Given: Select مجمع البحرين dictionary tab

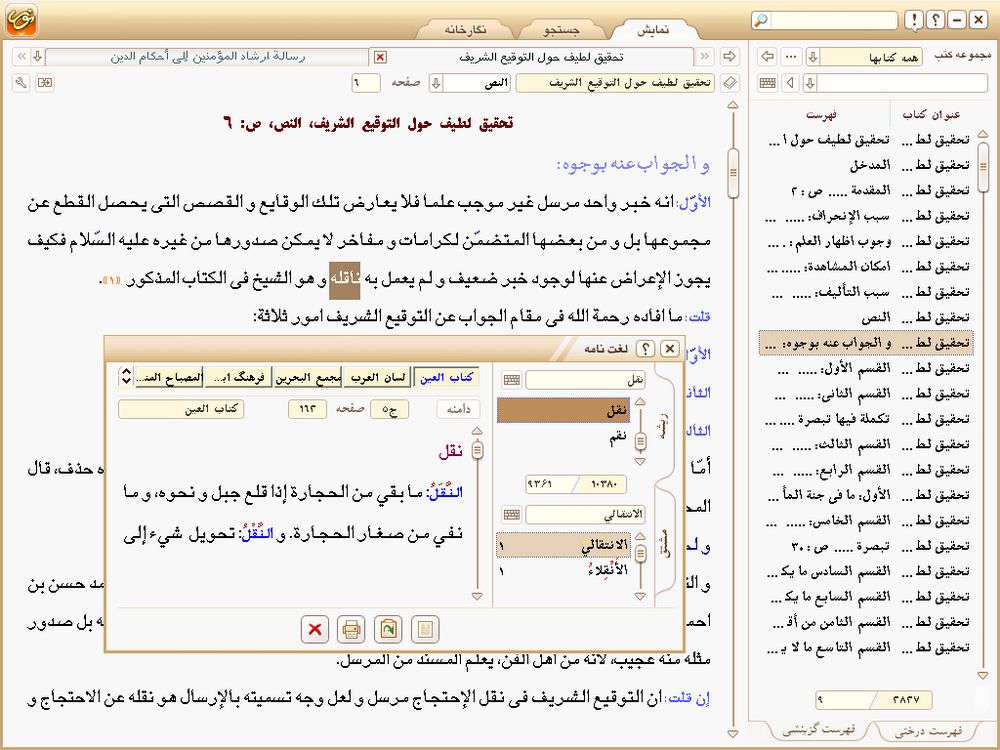Looking at the screenshot, I should [x=308, y=377].
